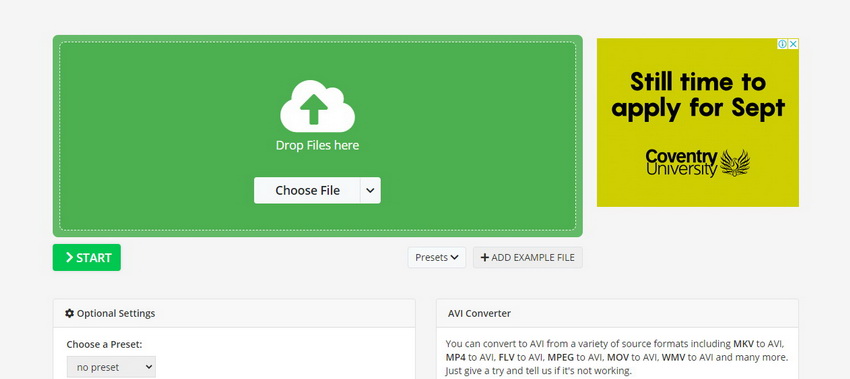Click the Optional Settings gear icon

(69, 313)
